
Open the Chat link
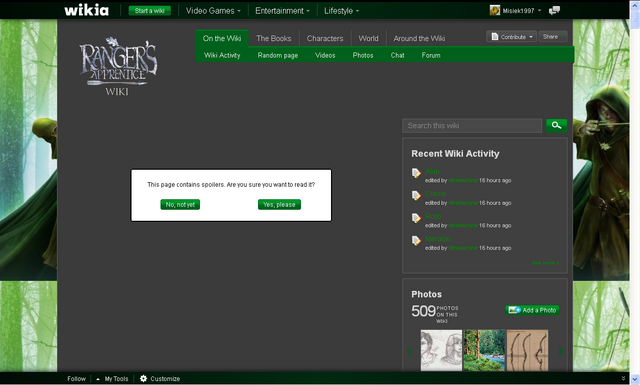click(x=398, y=55)
